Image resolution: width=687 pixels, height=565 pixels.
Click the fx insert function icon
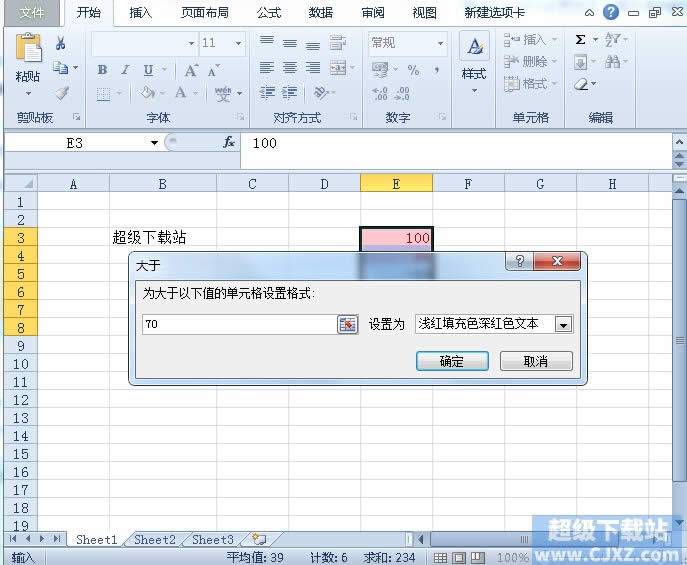click(228, 143)
